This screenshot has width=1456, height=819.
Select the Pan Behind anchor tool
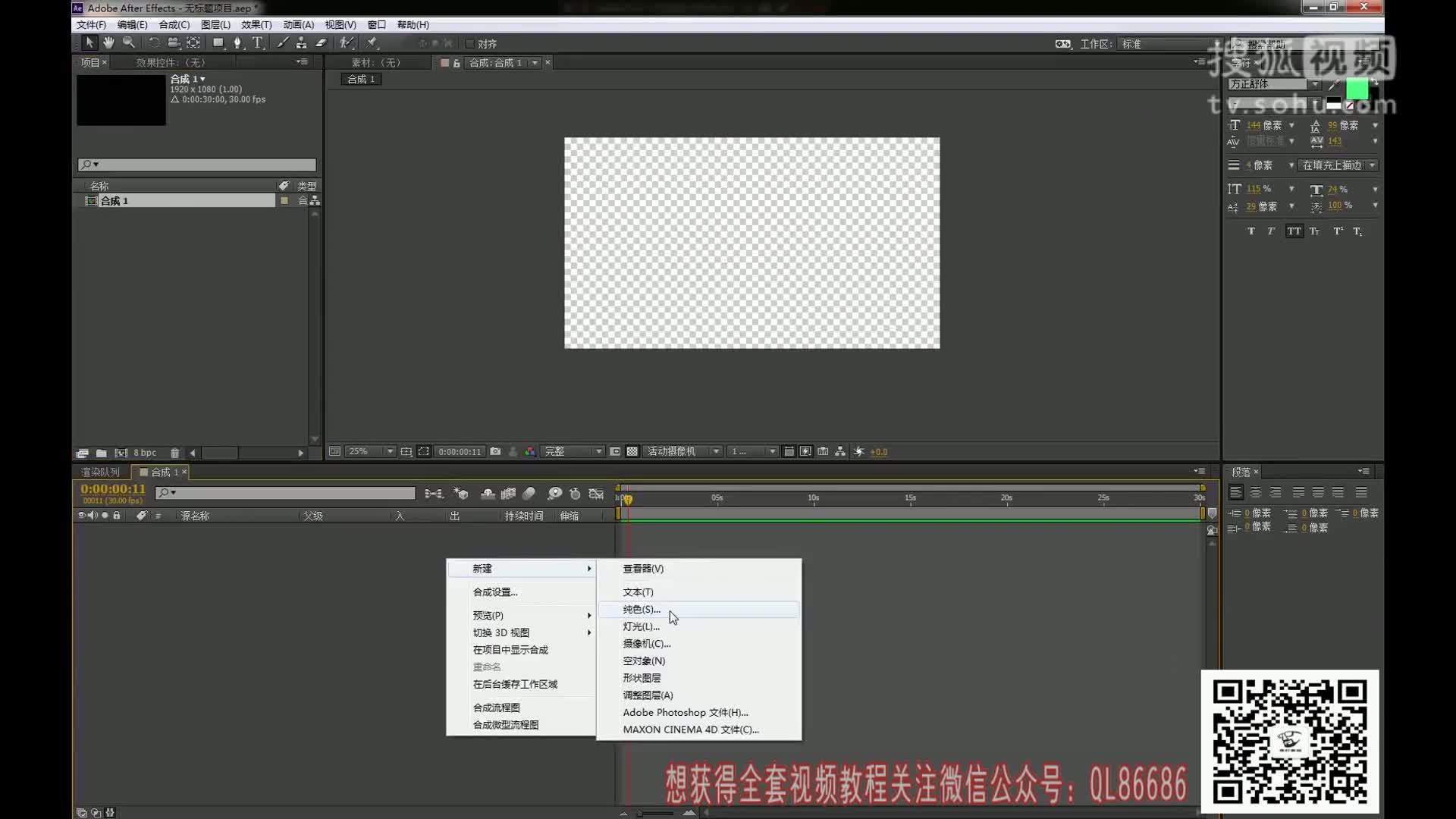[194, 43]
